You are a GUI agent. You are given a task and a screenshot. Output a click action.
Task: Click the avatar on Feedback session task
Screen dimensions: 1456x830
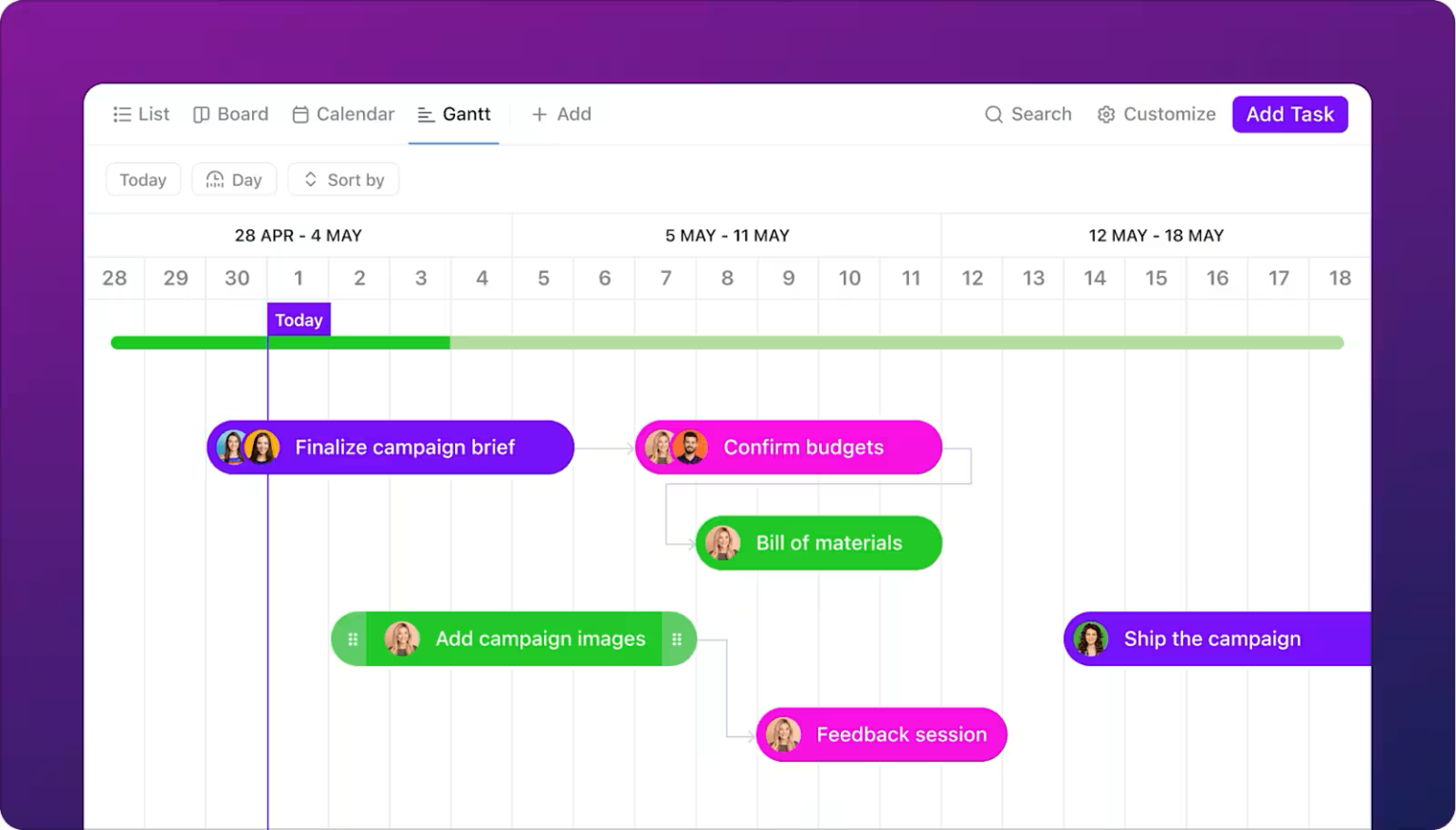pos(783,734)
